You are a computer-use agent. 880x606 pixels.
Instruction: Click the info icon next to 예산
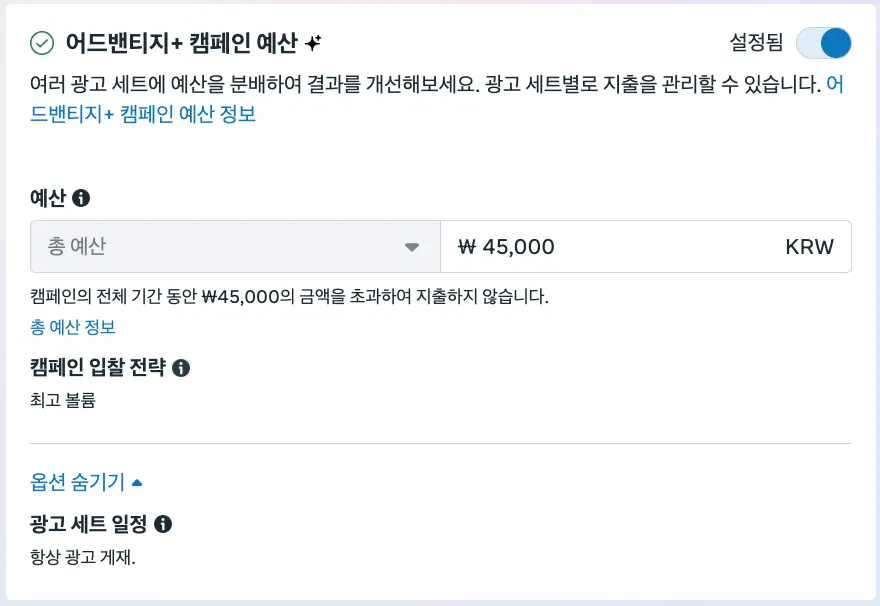[x=82, y=198]
